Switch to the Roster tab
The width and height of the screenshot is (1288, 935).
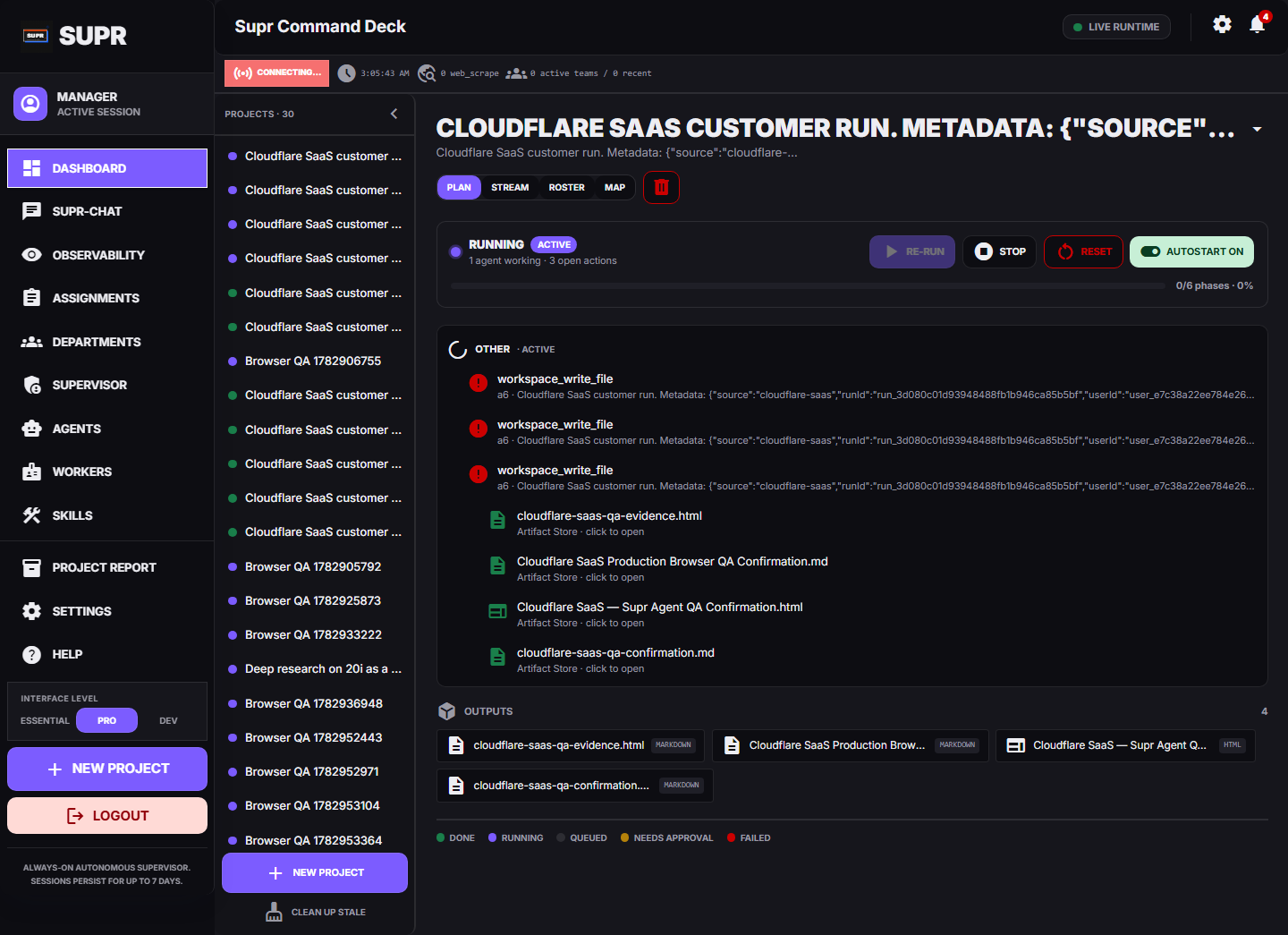pyautogui.click(x=566, y=187)
